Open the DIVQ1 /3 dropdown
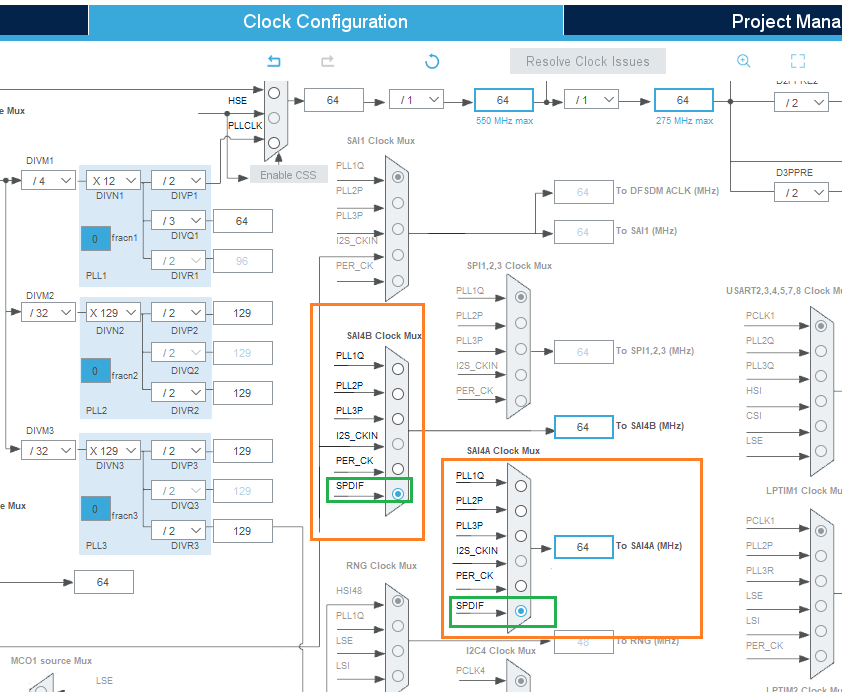Image resolution: width=842 pixels, height=692 pixels. click(178, 221)
